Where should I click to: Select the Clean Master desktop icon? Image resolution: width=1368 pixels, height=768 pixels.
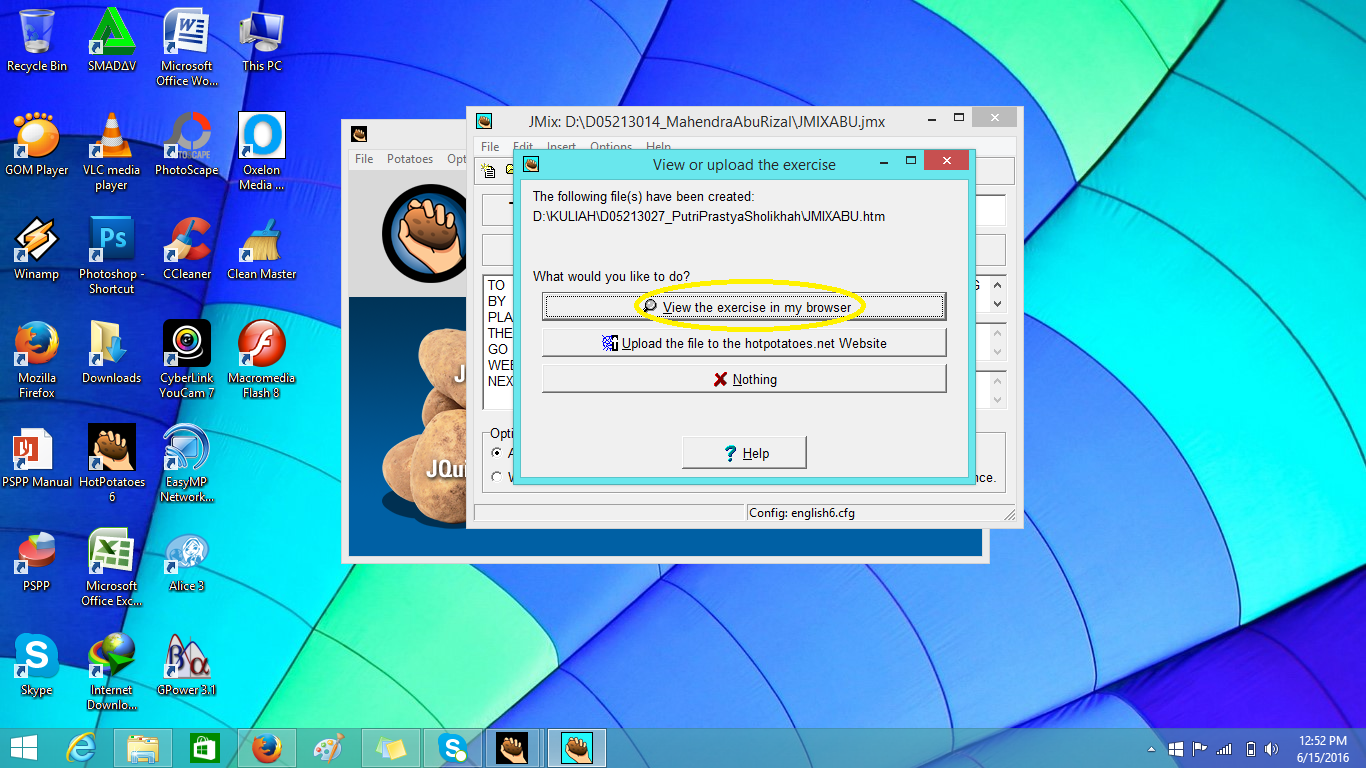pyautogui.click(x=261, y=250)
